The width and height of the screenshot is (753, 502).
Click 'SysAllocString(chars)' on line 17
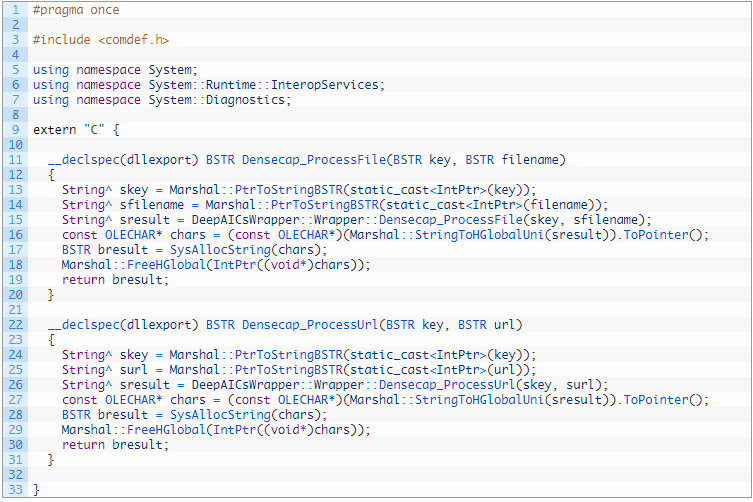pyautogui.click(x=246, y=250)
